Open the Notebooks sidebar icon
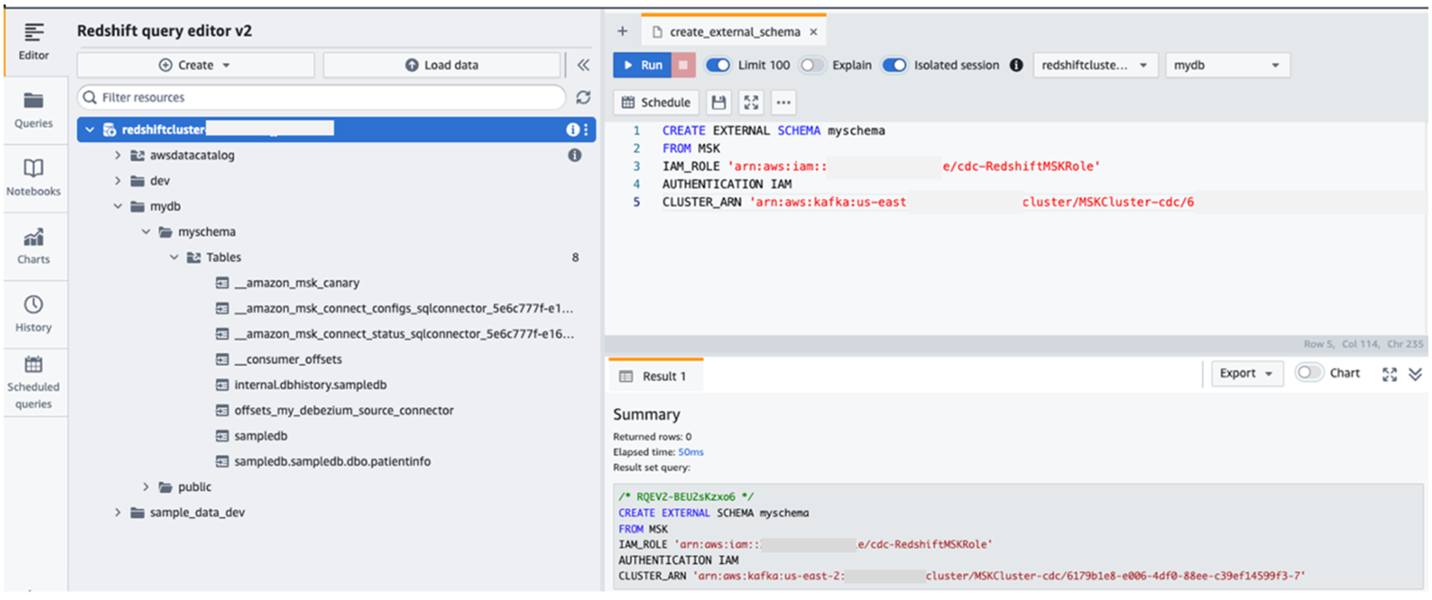Screen dimensions: 1432x600 tap(33, 177)
